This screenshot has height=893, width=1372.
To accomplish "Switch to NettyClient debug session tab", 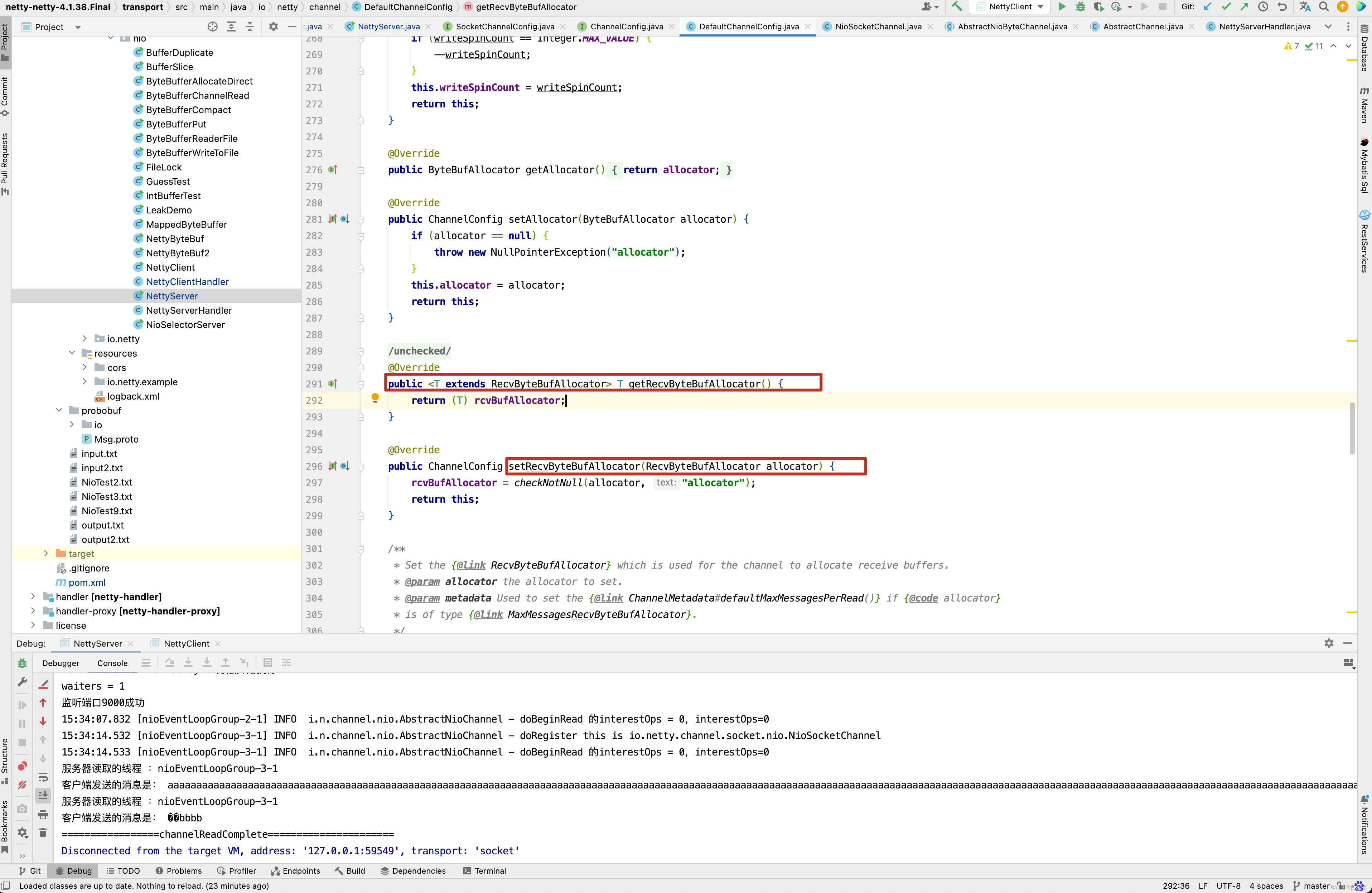I will pyautogui.click(x=185, y=643).
